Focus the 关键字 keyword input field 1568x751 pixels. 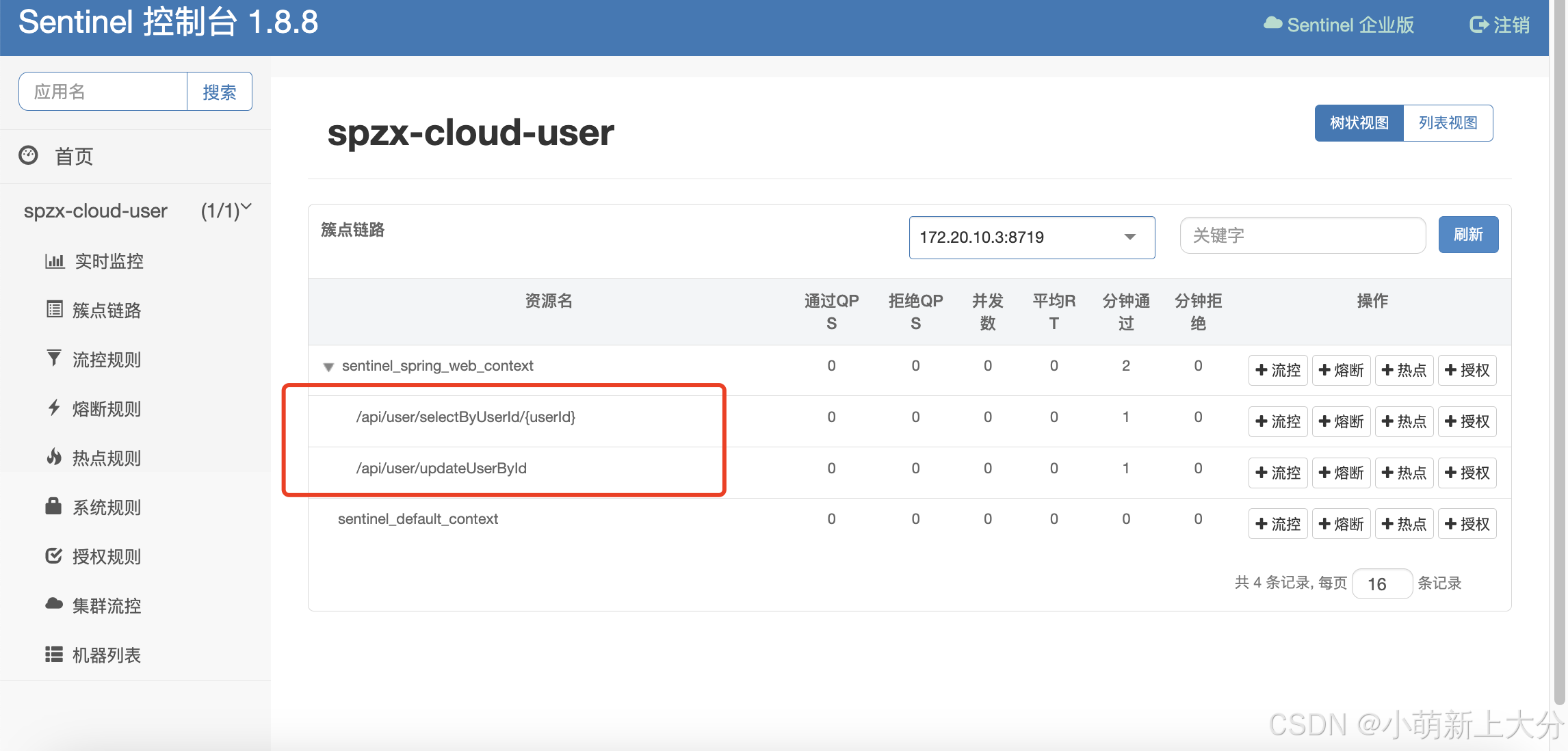click(1302, 235)
